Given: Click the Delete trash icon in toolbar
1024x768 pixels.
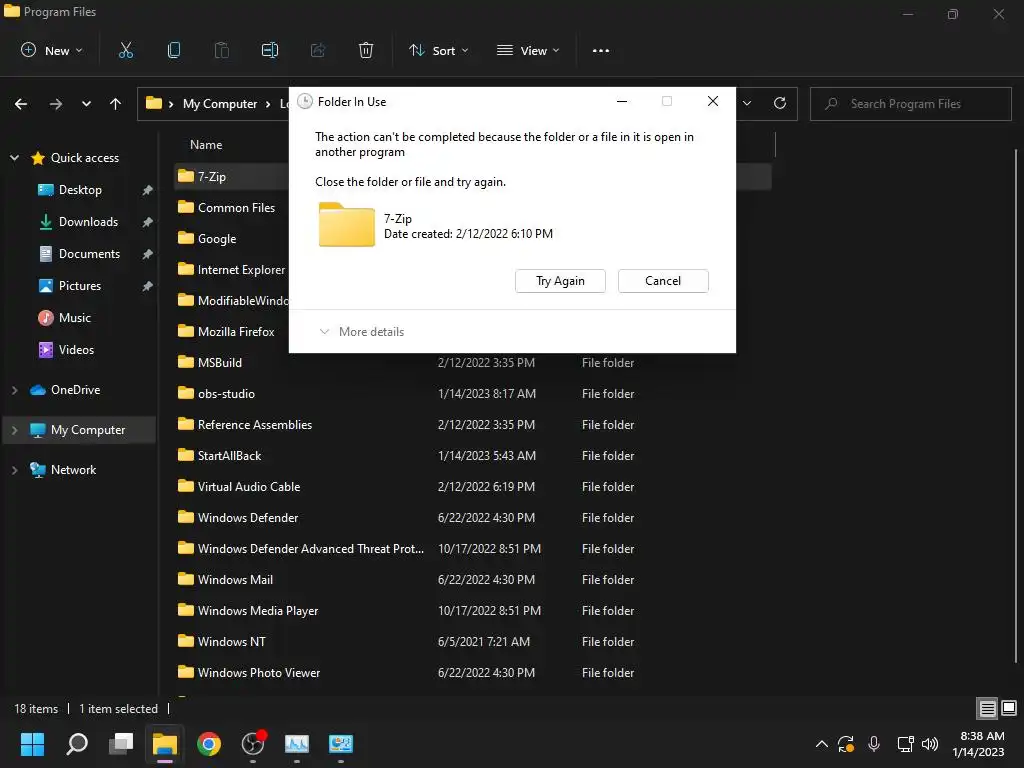Looking at the screenshot, I should point(366,50).
